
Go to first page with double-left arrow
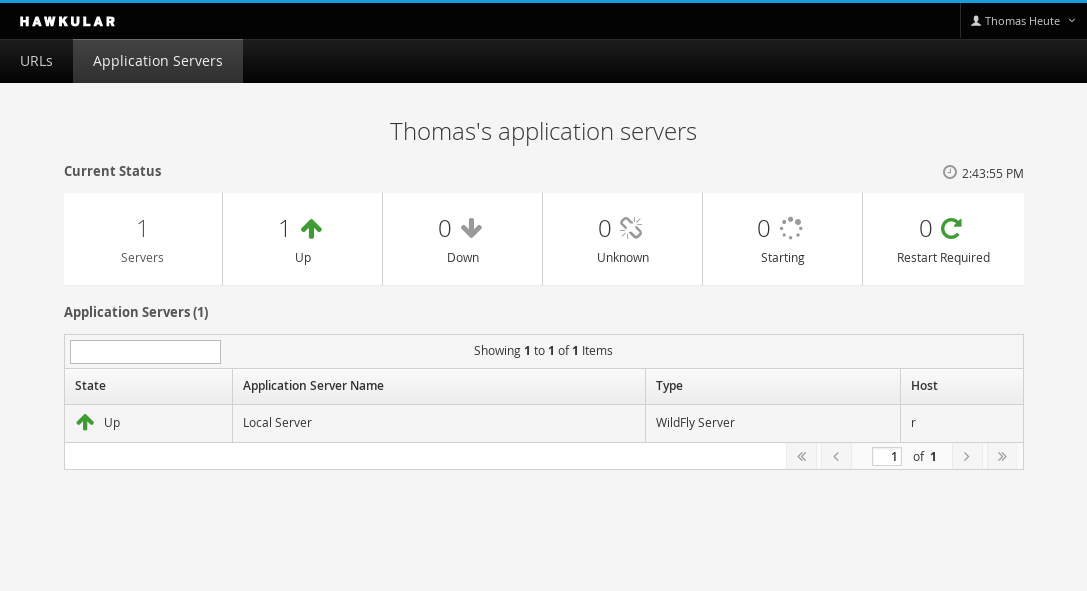(x=802, y=457)
